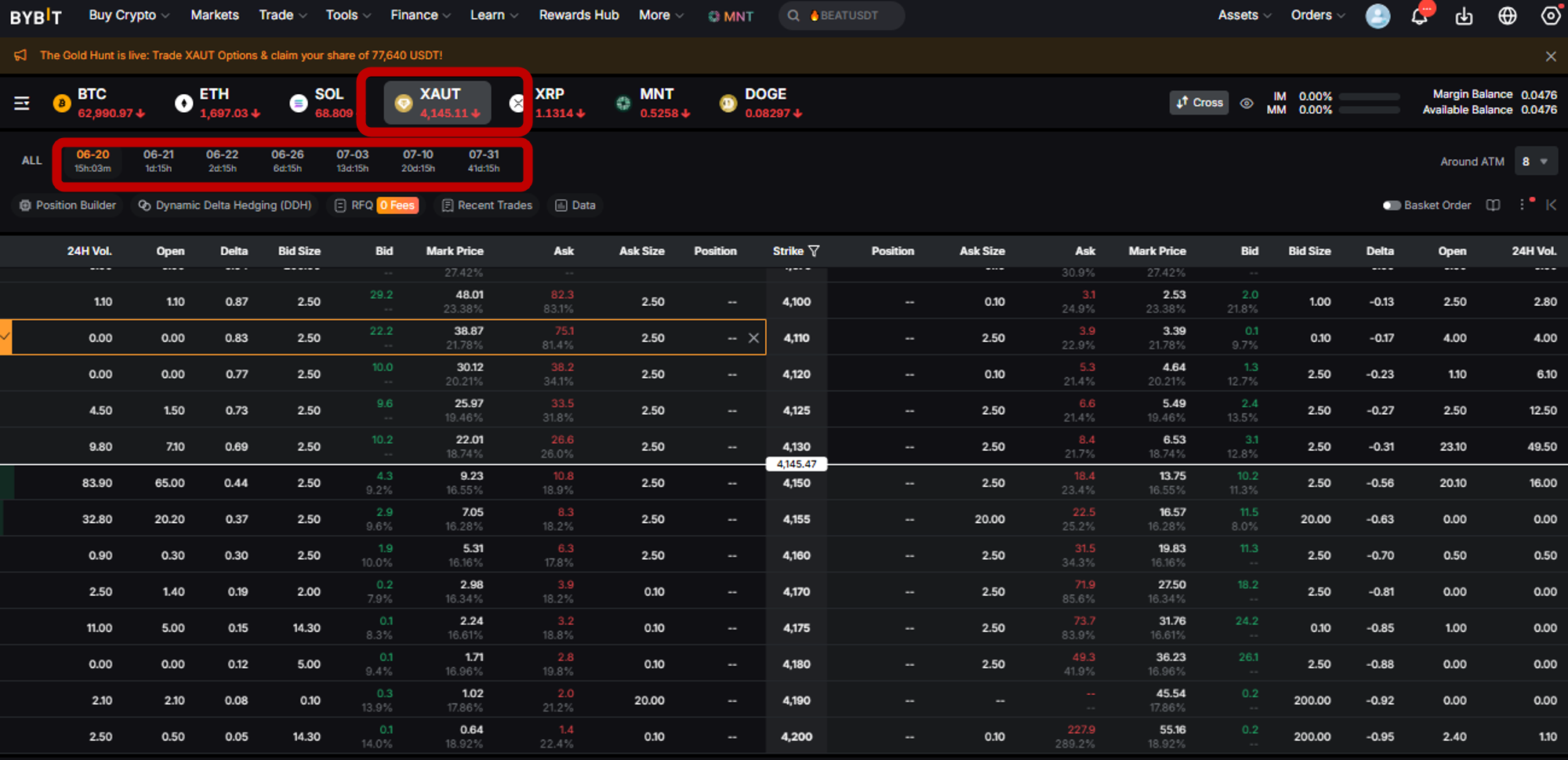
Task: Select the ETH coin icon
Action: [x=183, y=103]
